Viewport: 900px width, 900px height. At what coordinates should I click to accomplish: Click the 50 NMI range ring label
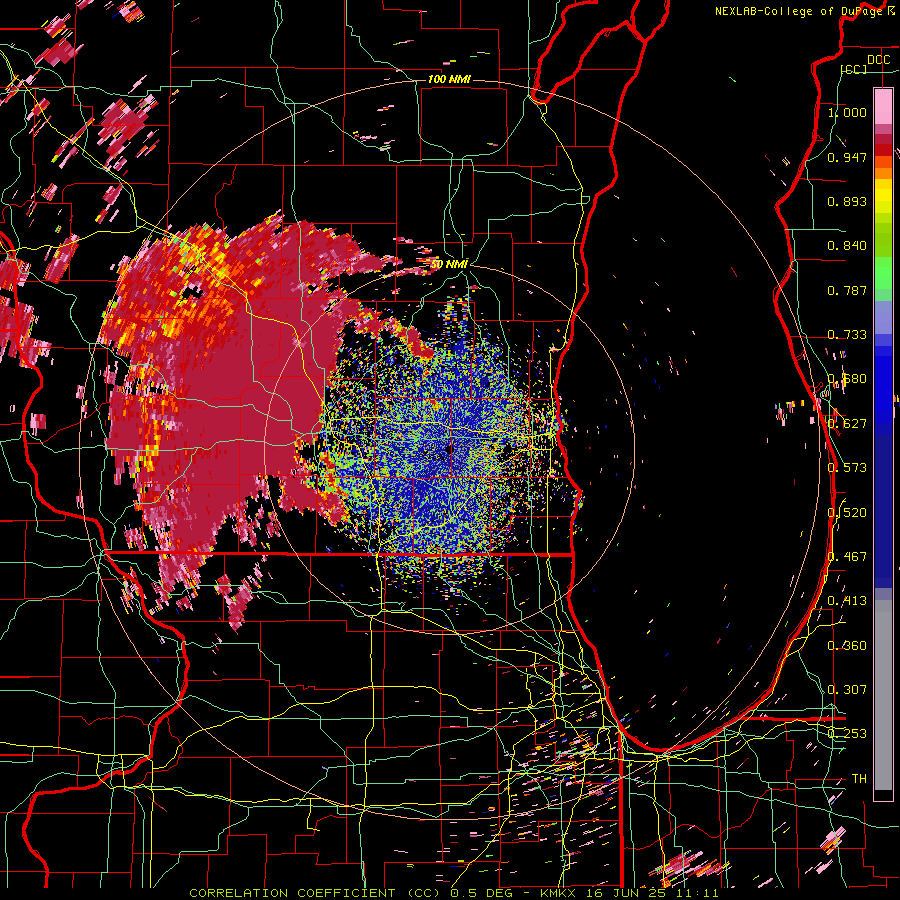click(449, 264)
